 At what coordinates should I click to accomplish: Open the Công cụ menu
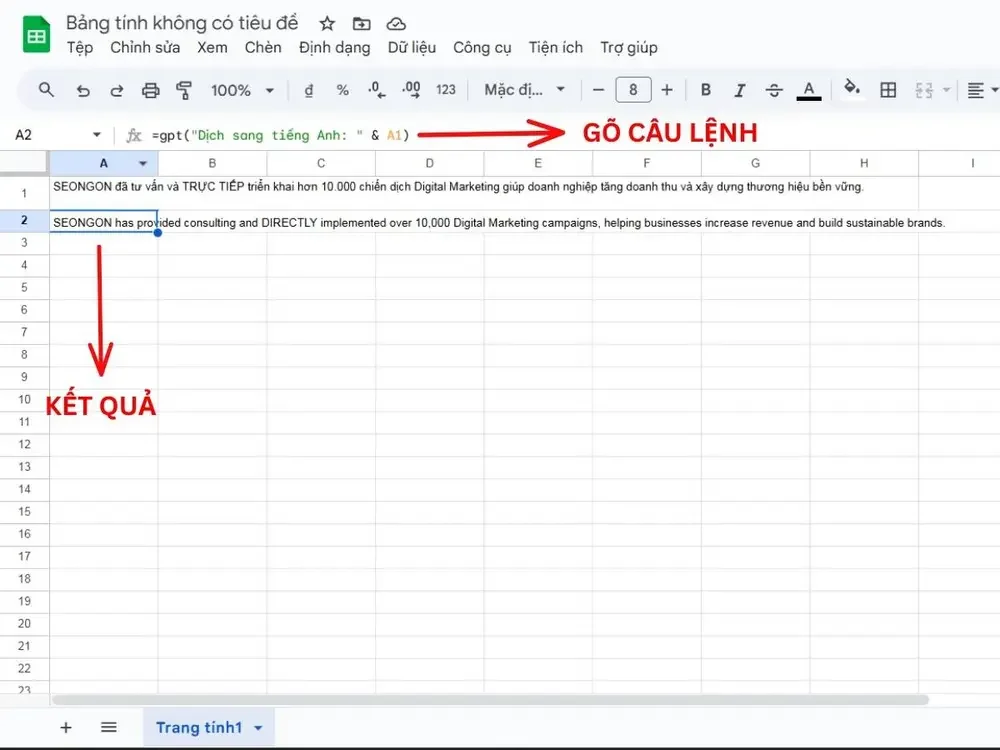coord(482,48)
